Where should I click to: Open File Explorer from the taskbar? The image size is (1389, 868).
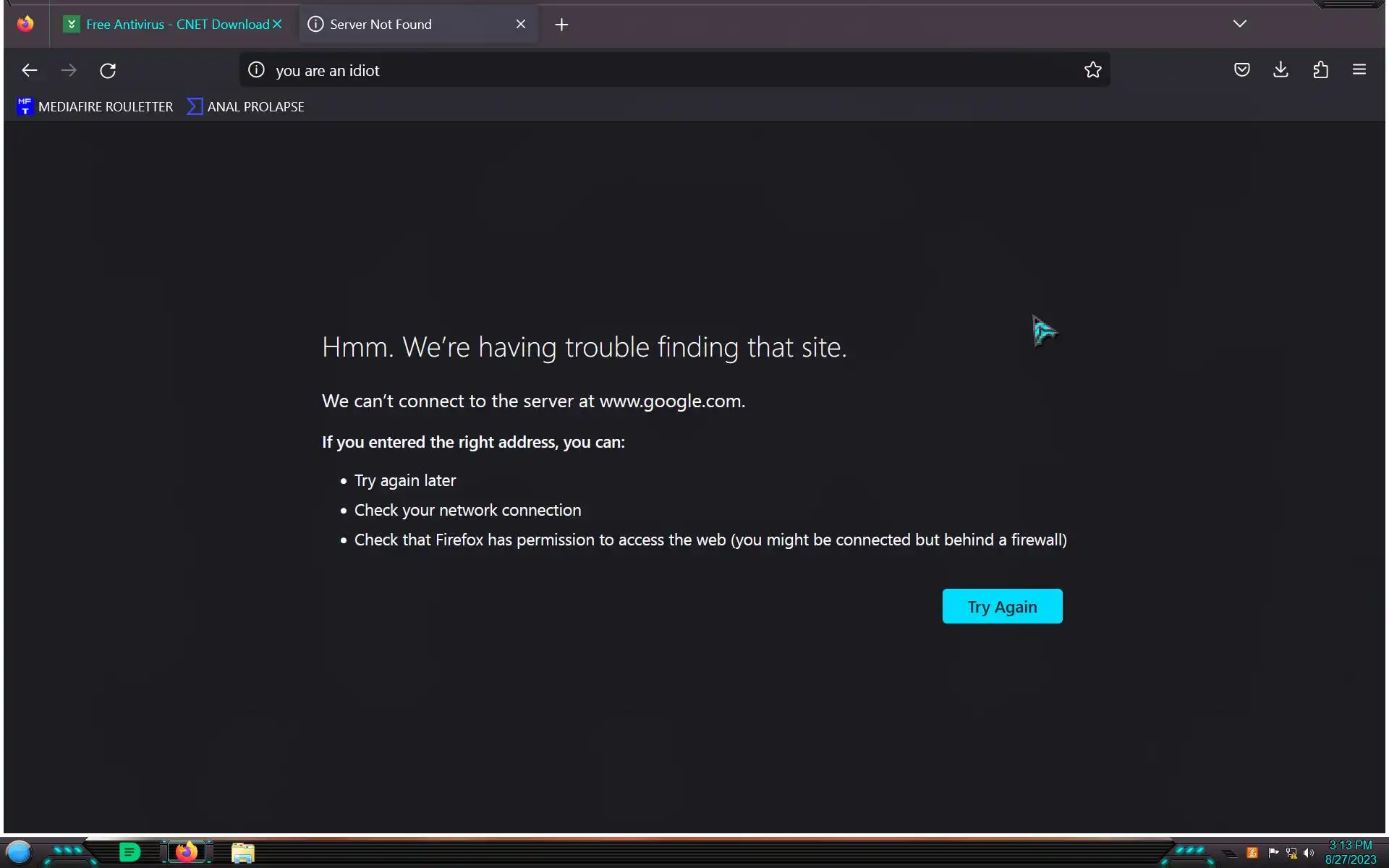(243, 853)
